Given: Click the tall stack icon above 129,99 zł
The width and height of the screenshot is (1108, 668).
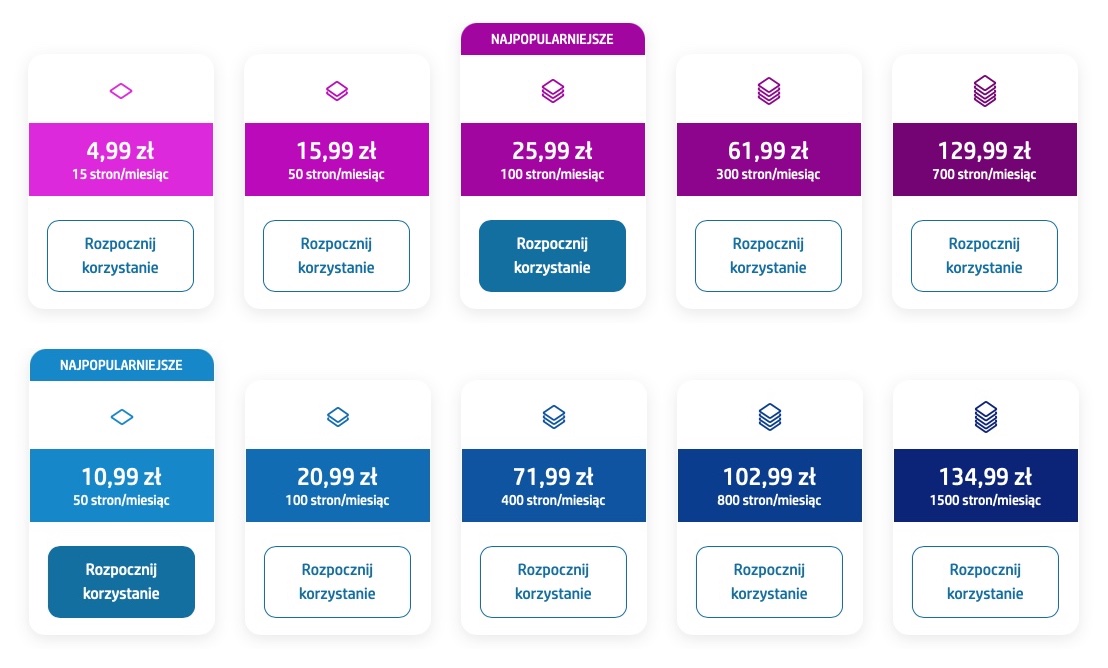Looking at the screenshot, I should pos(985,91).
